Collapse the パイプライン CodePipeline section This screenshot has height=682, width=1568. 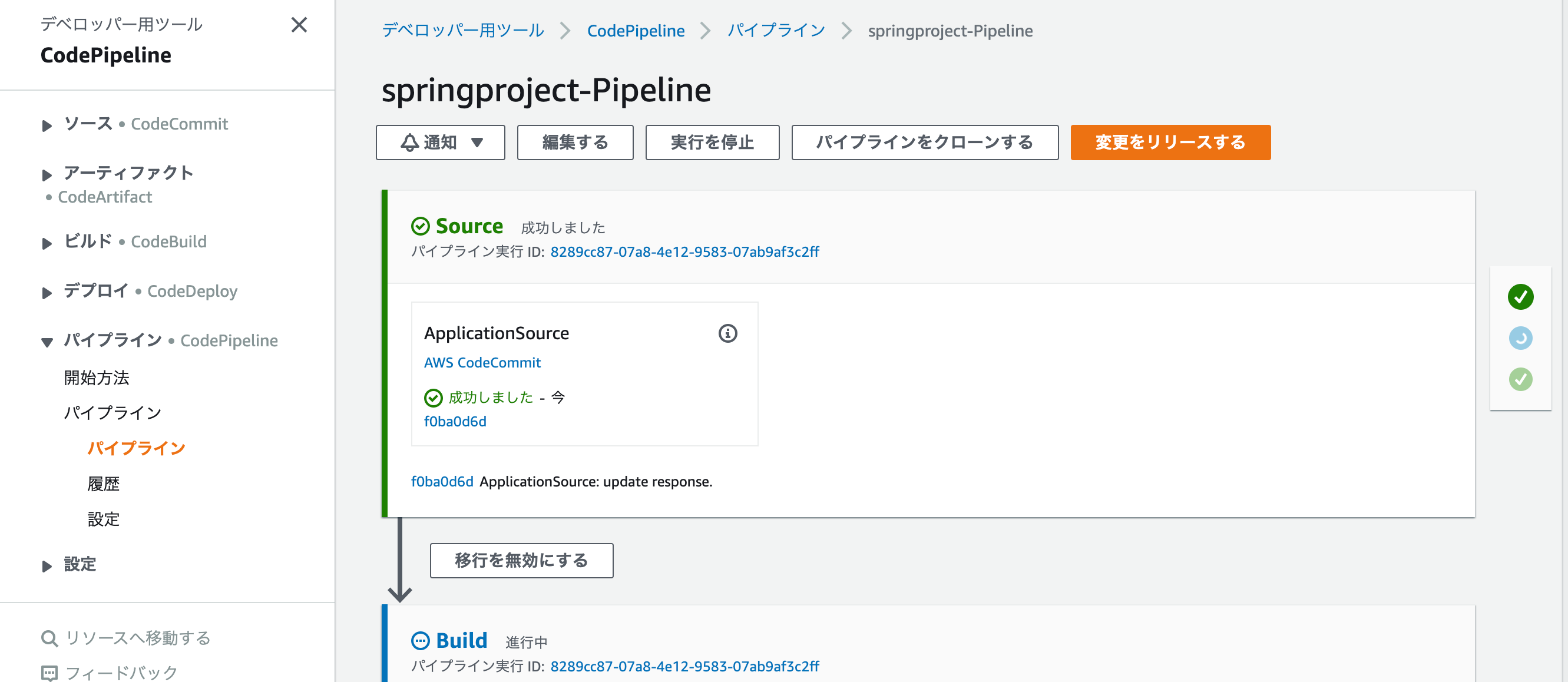(47, 342)
